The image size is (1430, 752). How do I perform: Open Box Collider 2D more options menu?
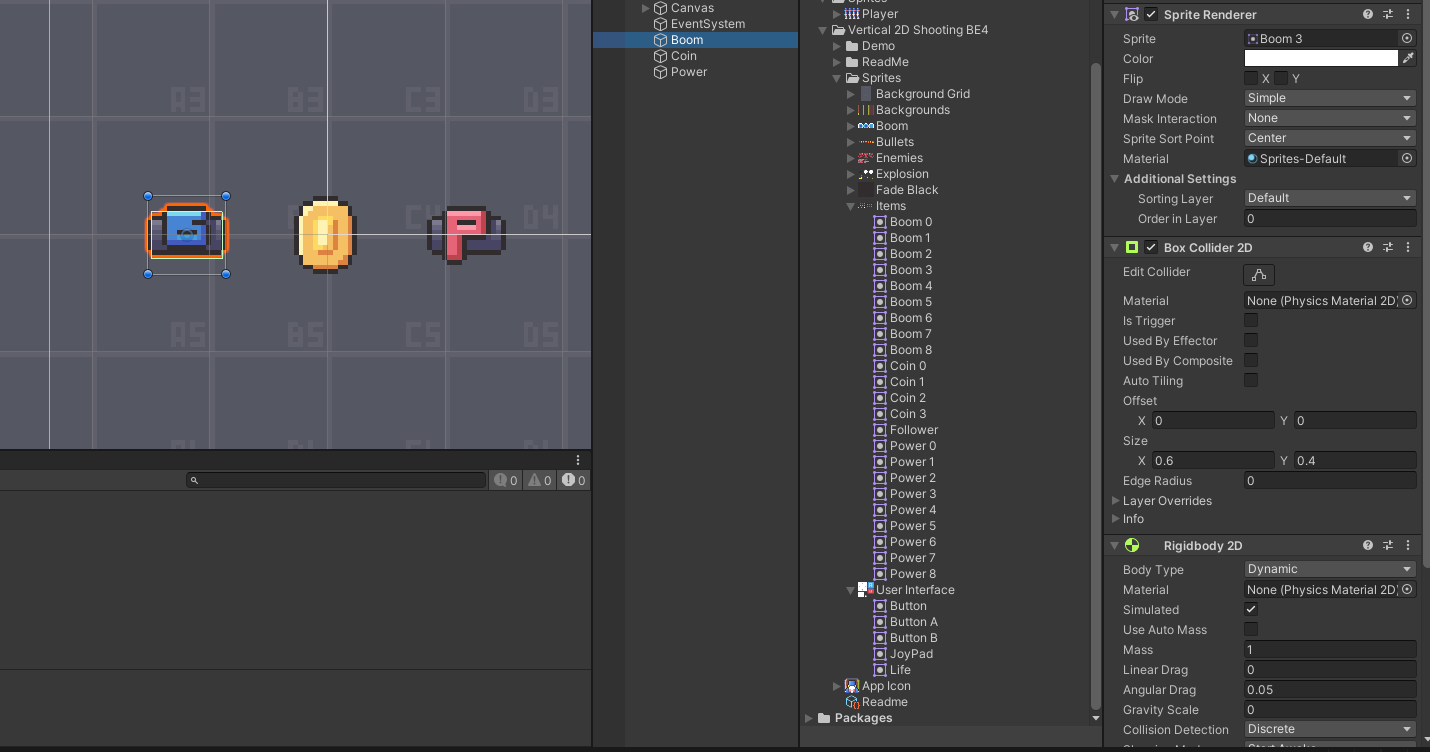click(1407, 247)
